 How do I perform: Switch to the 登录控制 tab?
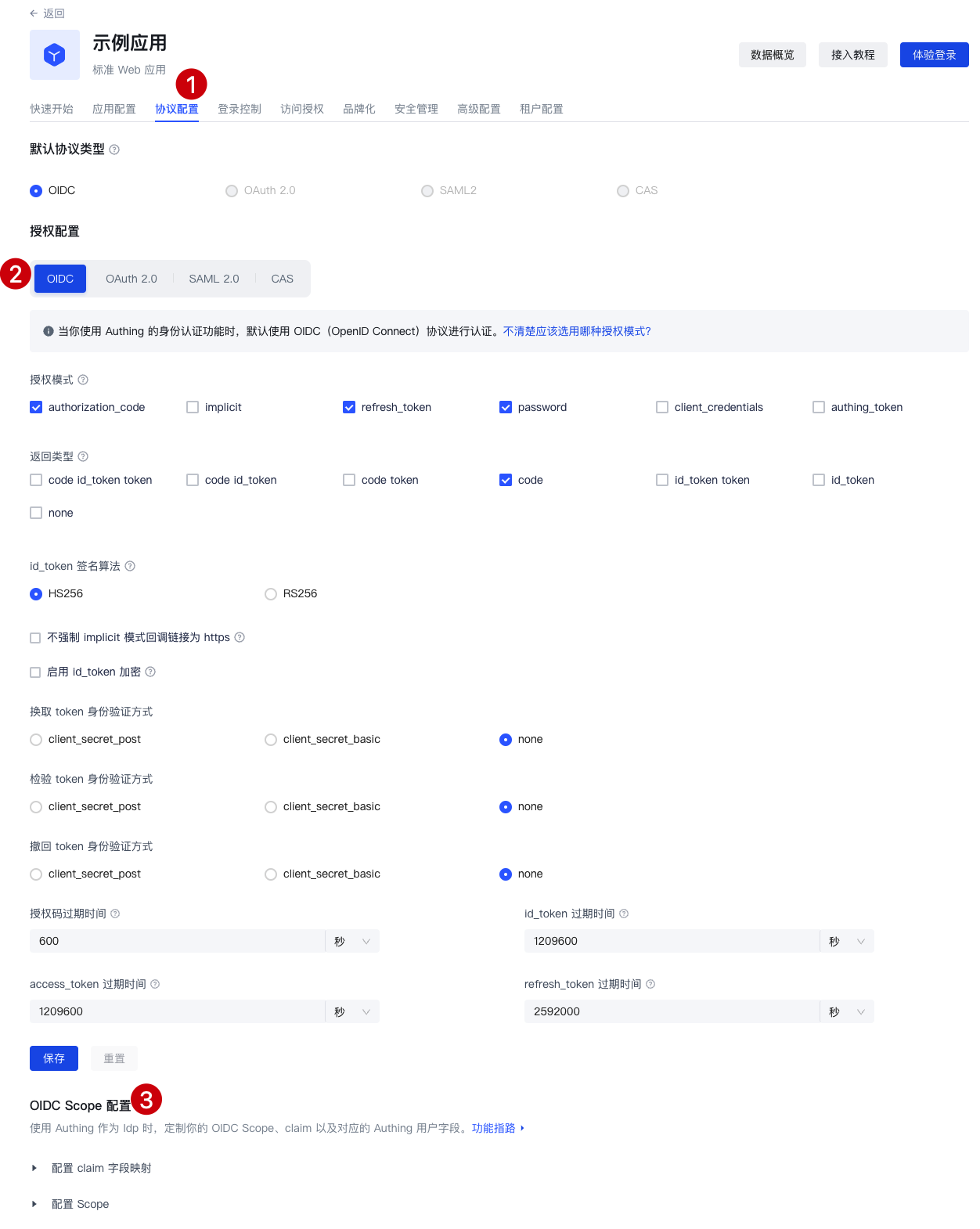pos(240,109)
